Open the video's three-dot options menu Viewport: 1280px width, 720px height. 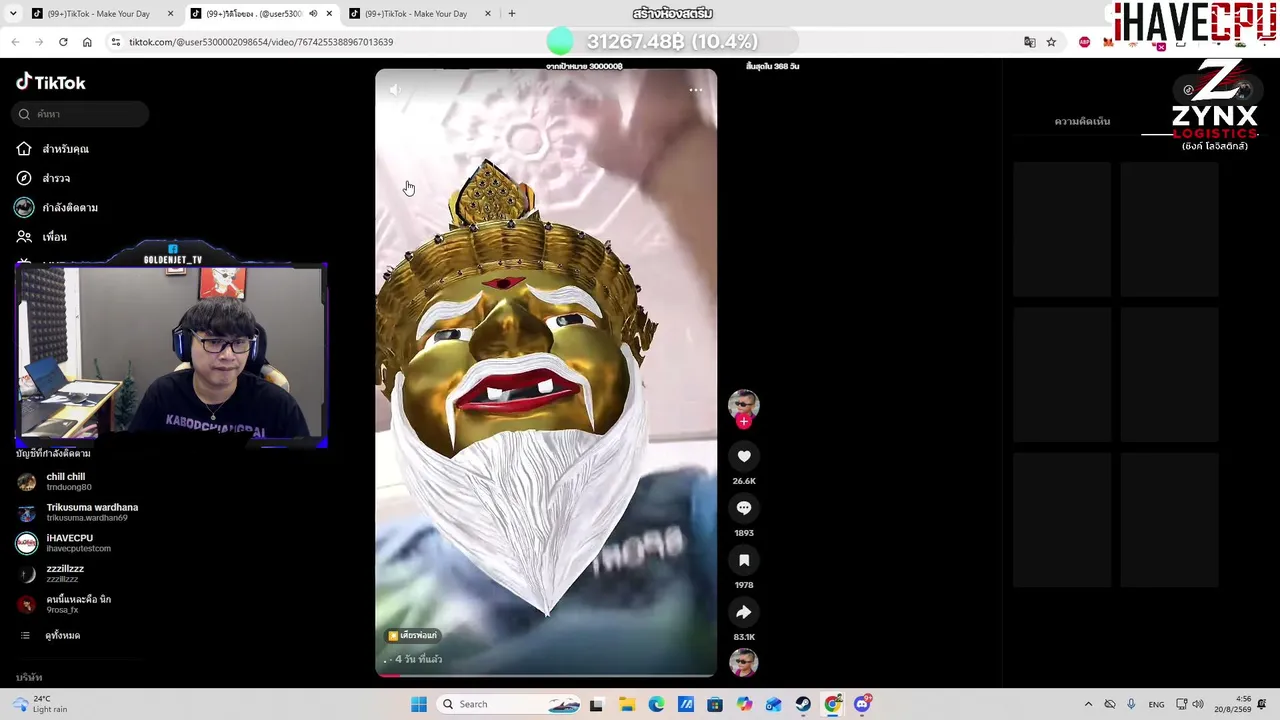[696, 90]
